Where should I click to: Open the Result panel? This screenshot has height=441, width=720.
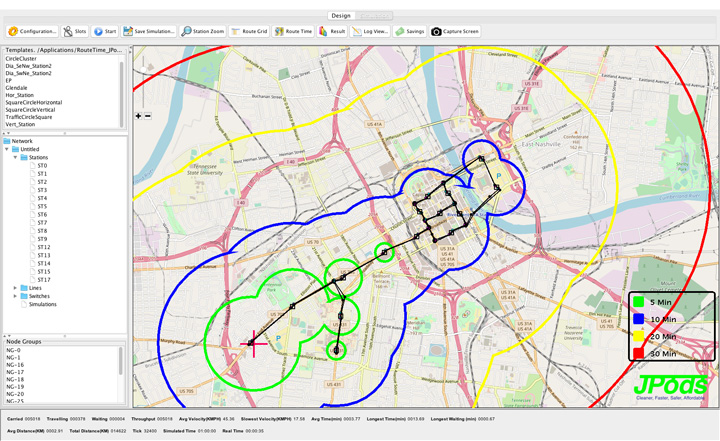tap(332, 32)
